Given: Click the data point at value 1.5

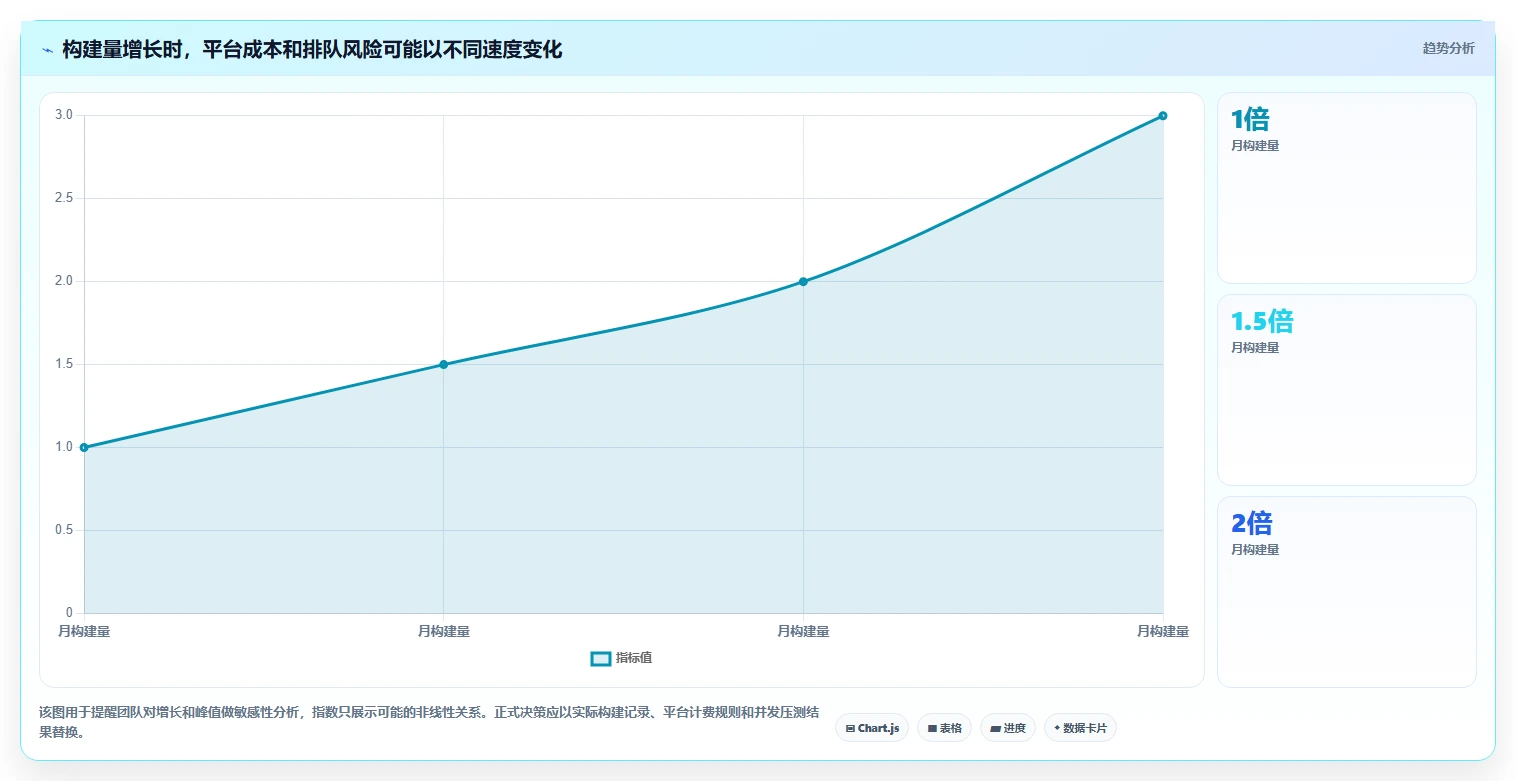Looking at the screenshot, I should pos(443,364).
